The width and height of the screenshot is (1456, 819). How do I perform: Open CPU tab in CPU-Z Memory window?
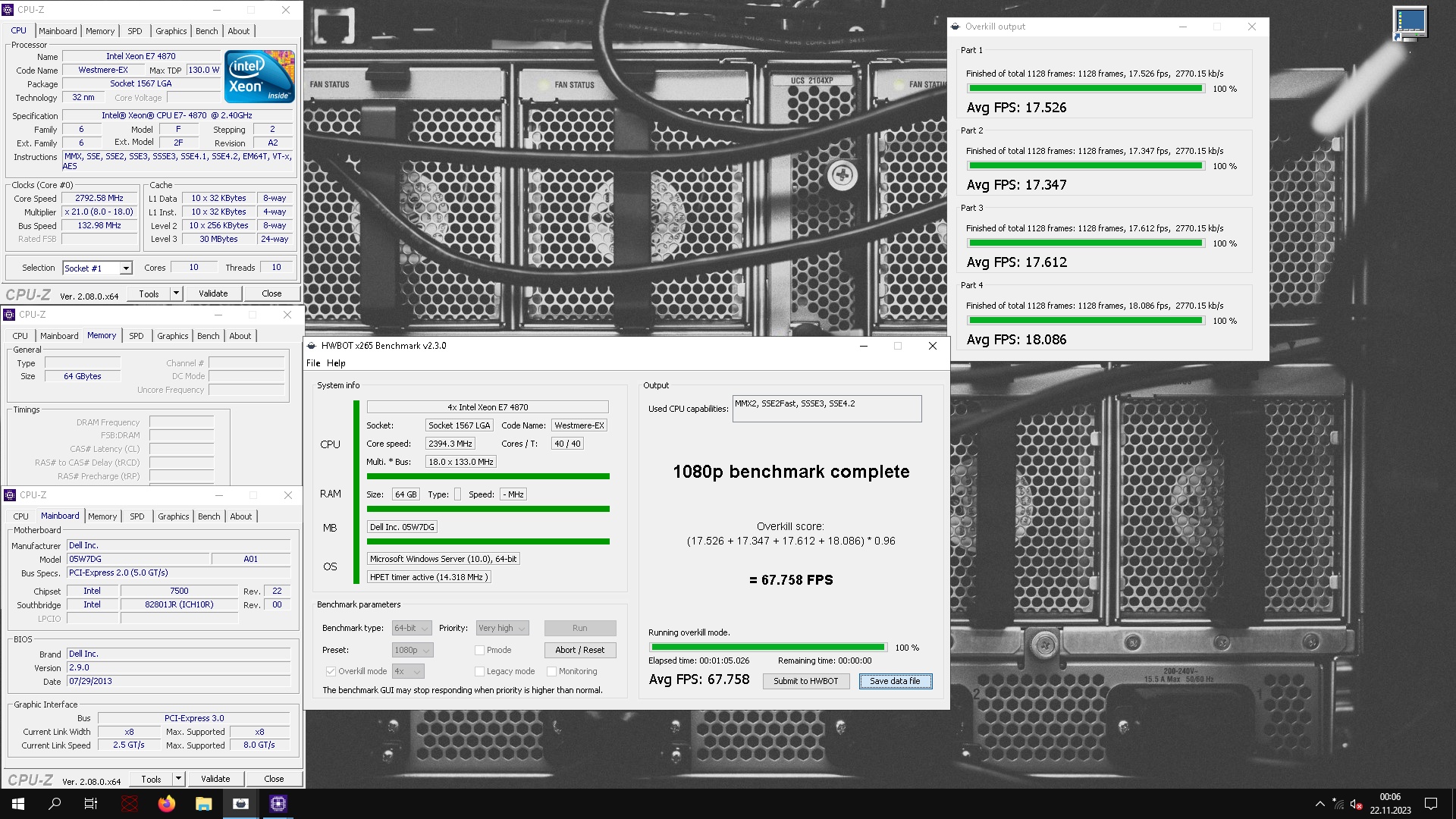(20, 336)
